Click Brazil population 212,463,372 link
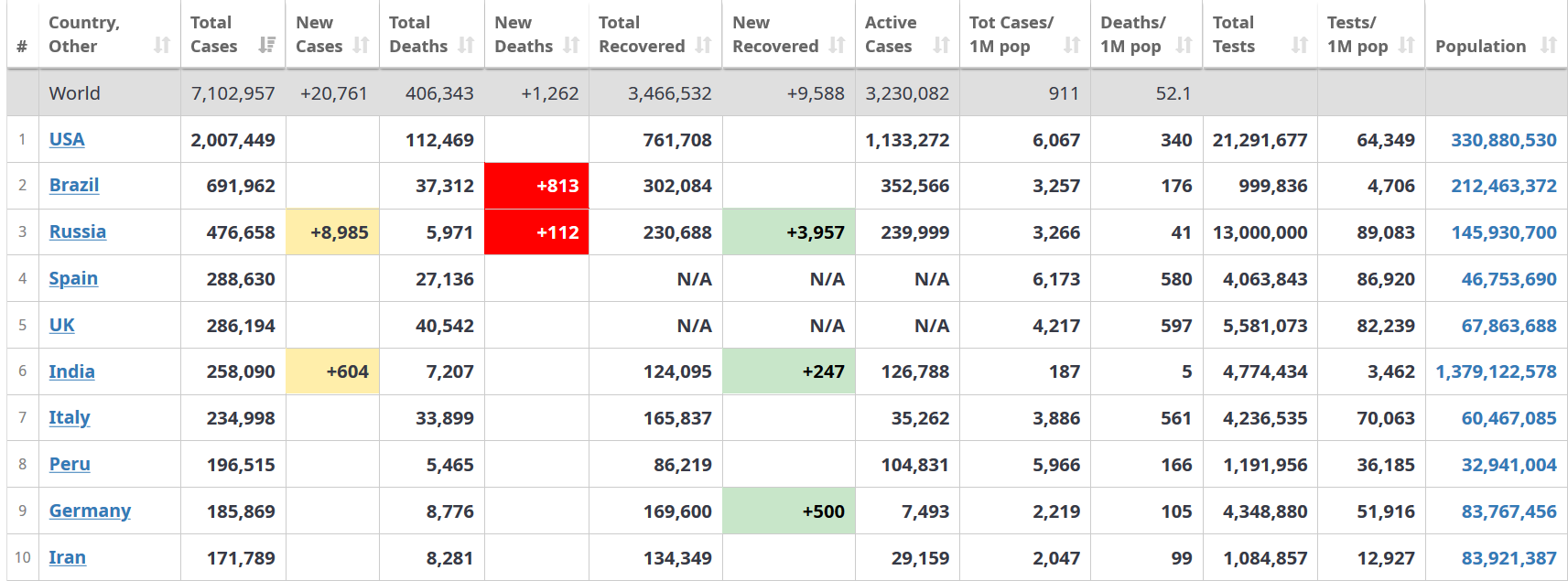 1504,186
